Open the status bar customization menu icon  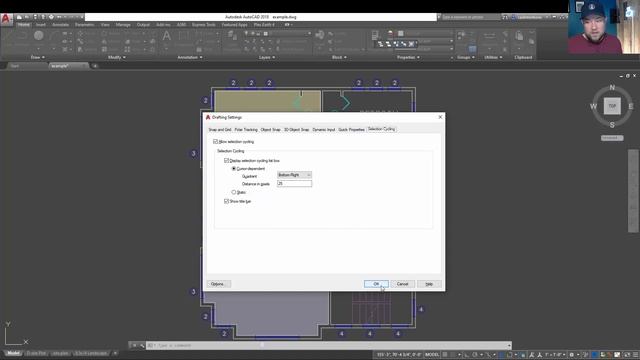point(636,355)
